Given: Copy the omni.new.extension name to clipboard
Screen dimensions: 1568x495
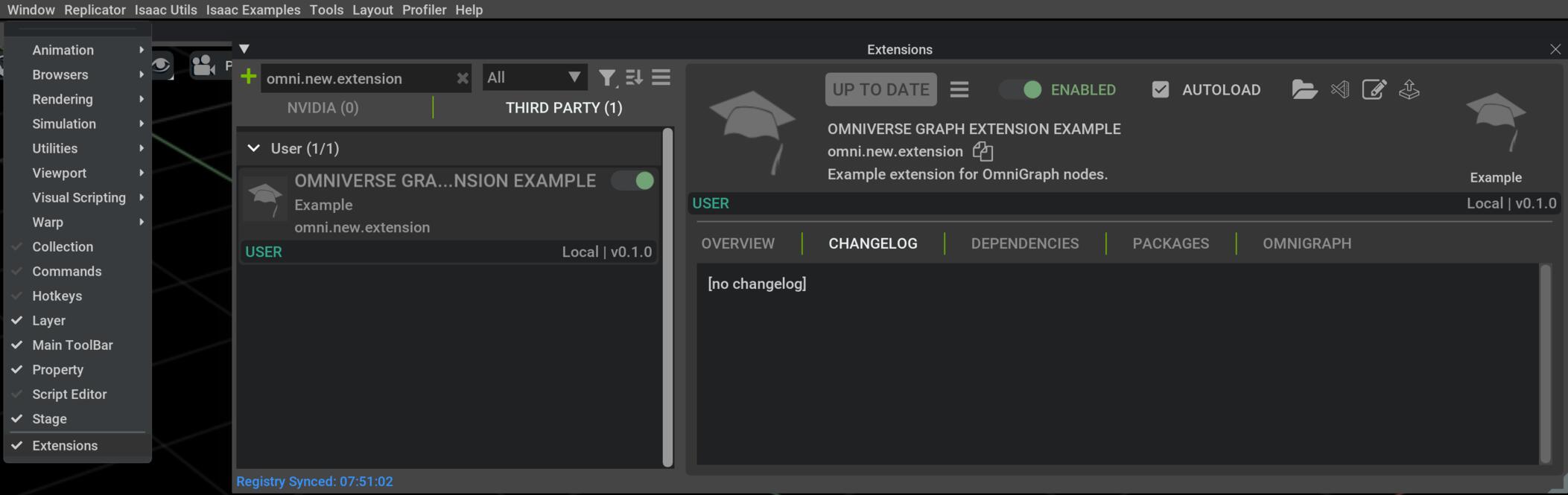Looking at the screenshot, I should click(983, 152).
